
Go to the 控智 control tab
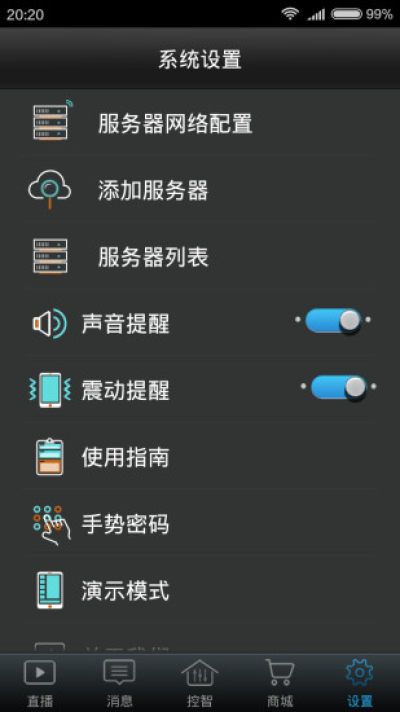tap(200, 683)
